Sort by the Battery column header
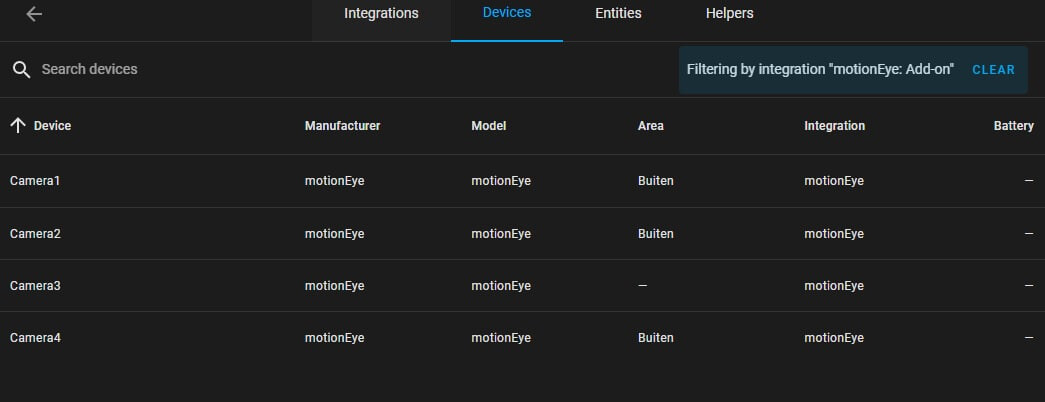 point(1013,126)
